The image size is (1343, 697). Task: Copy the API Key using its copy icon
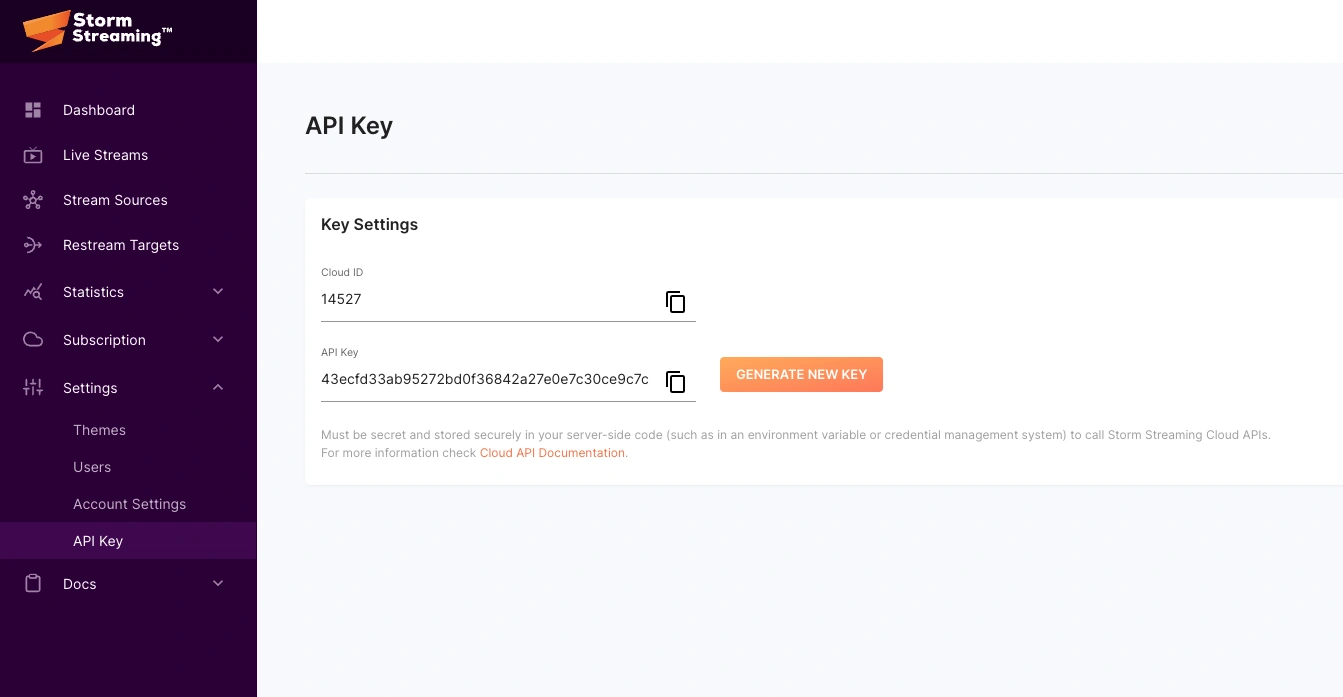pos(676,382)
